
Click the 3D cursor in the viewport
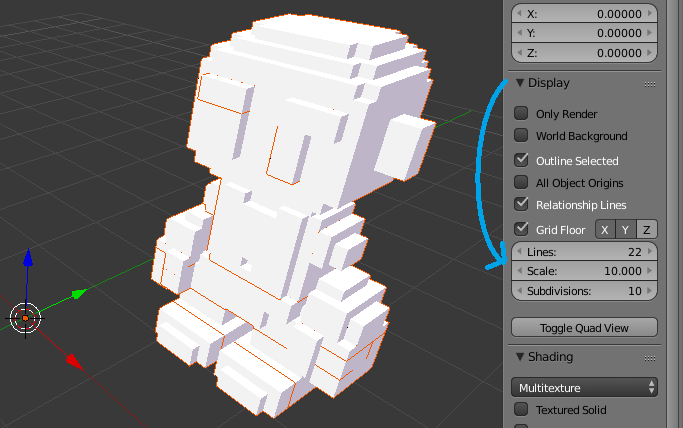[25, 318]
